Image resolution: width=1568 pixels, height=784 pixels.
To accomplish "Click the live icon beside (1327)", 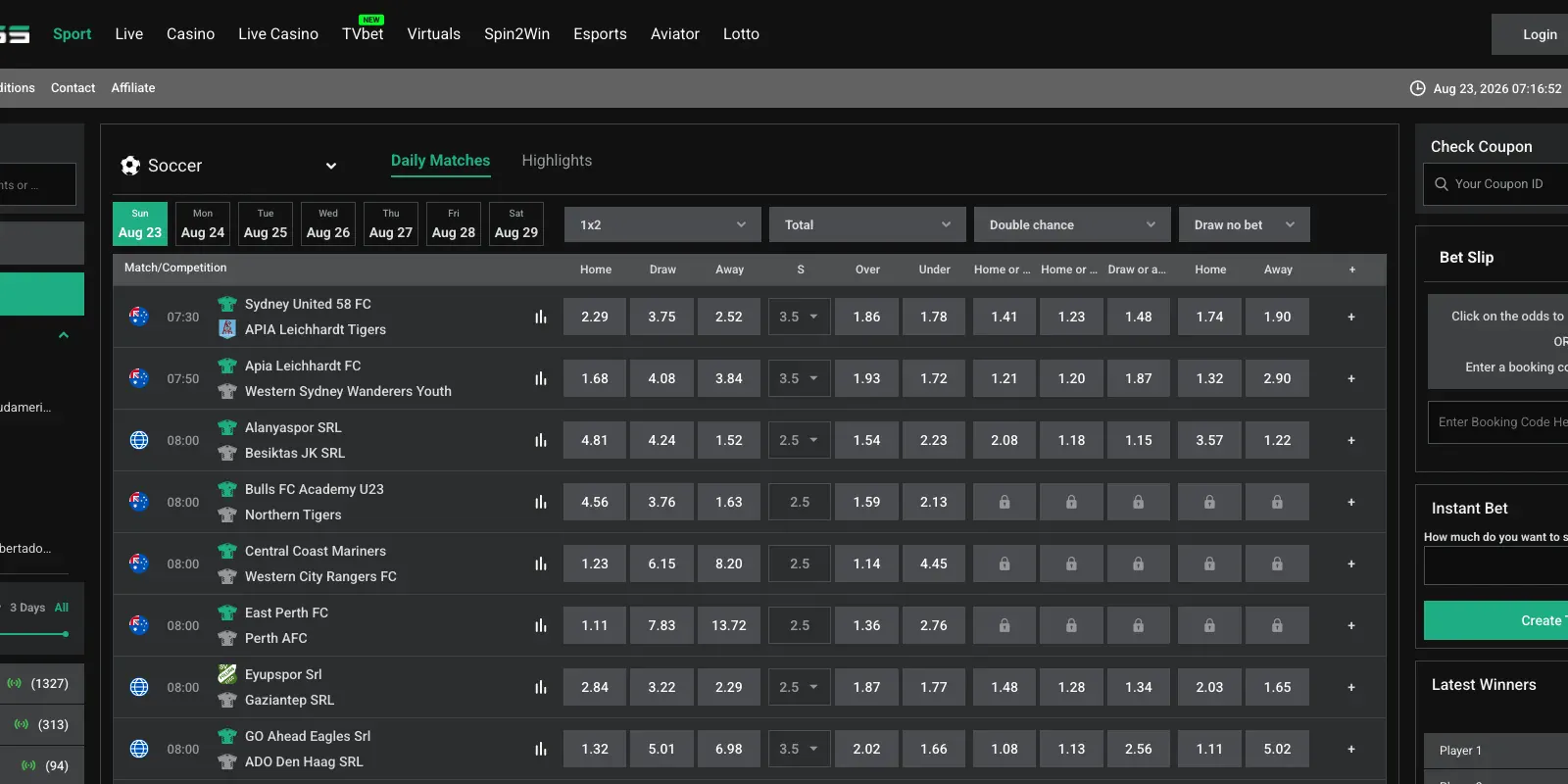I will (15, 683).
